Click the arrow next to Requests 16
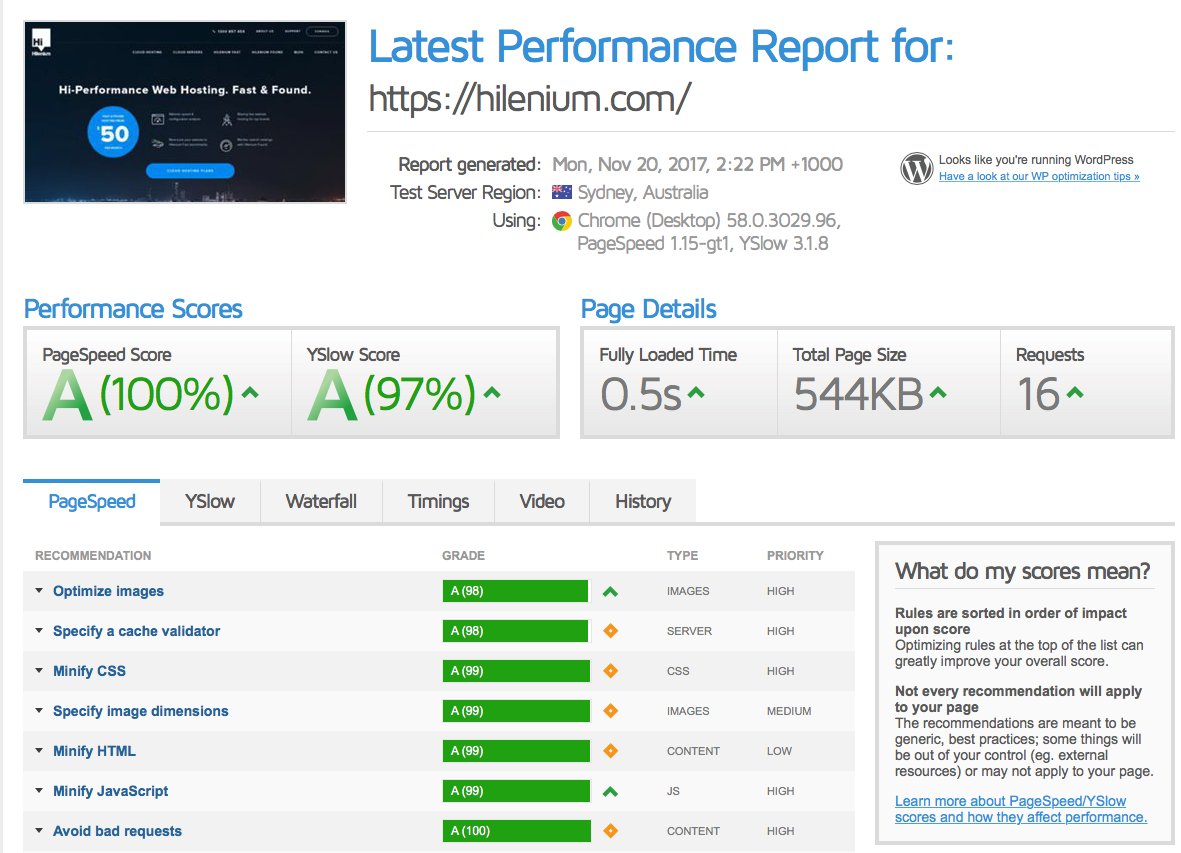 (1075, 392)
